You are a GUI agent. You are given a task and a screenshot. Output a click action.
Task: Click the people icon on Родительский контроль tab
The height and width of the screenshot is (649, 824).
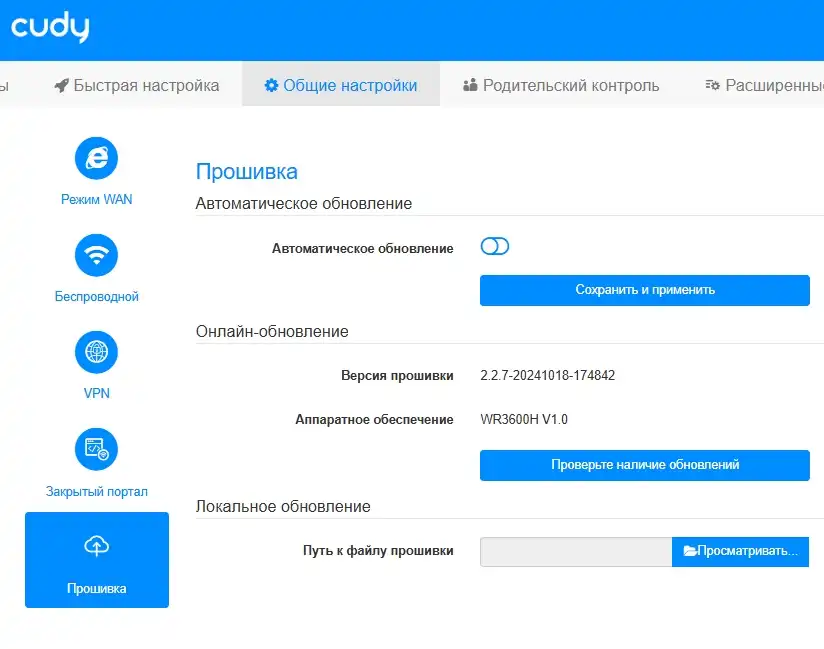coord(469,85)
